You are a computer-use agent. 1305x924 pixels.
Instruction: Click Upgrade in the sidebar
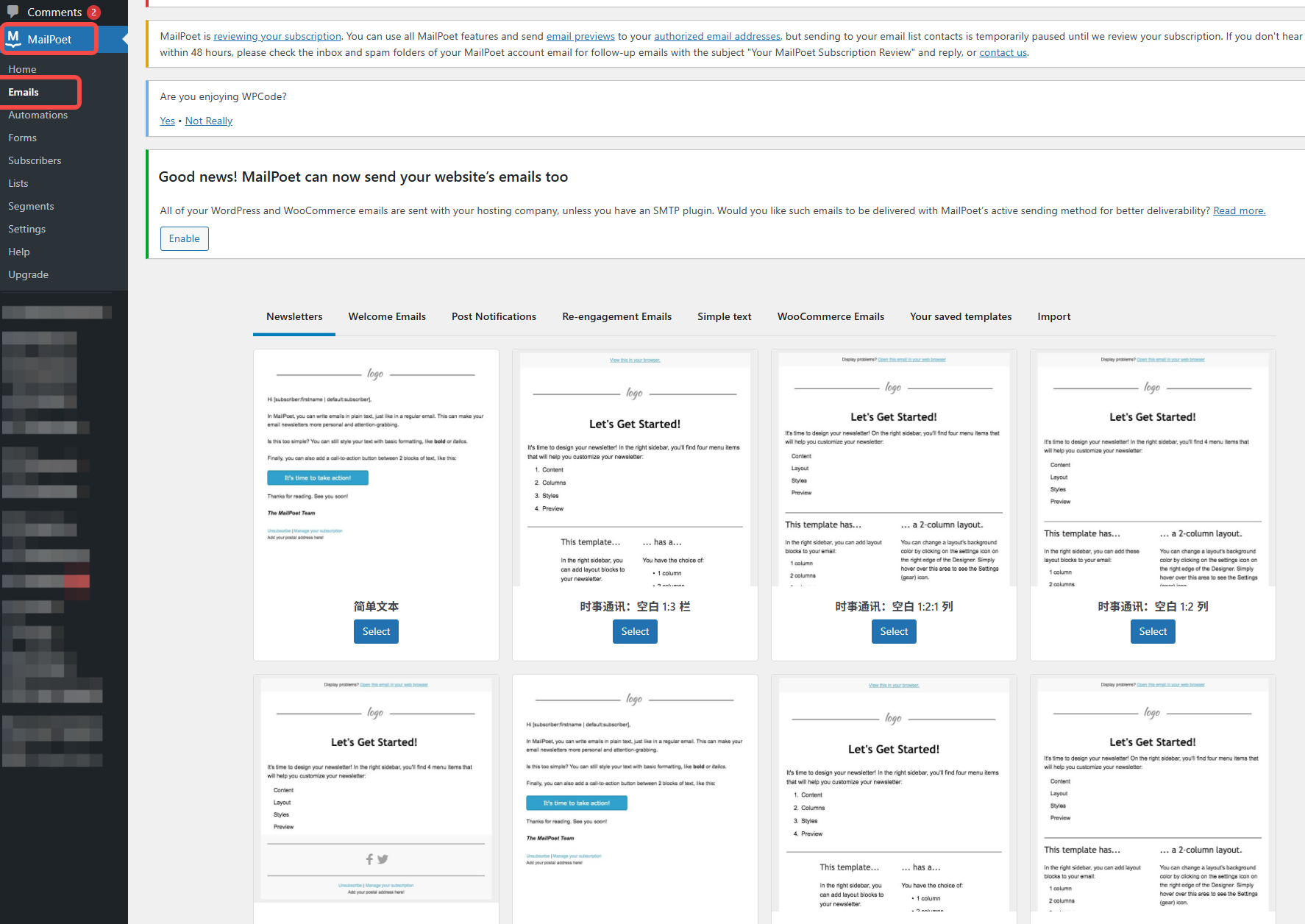click(28, 274)
